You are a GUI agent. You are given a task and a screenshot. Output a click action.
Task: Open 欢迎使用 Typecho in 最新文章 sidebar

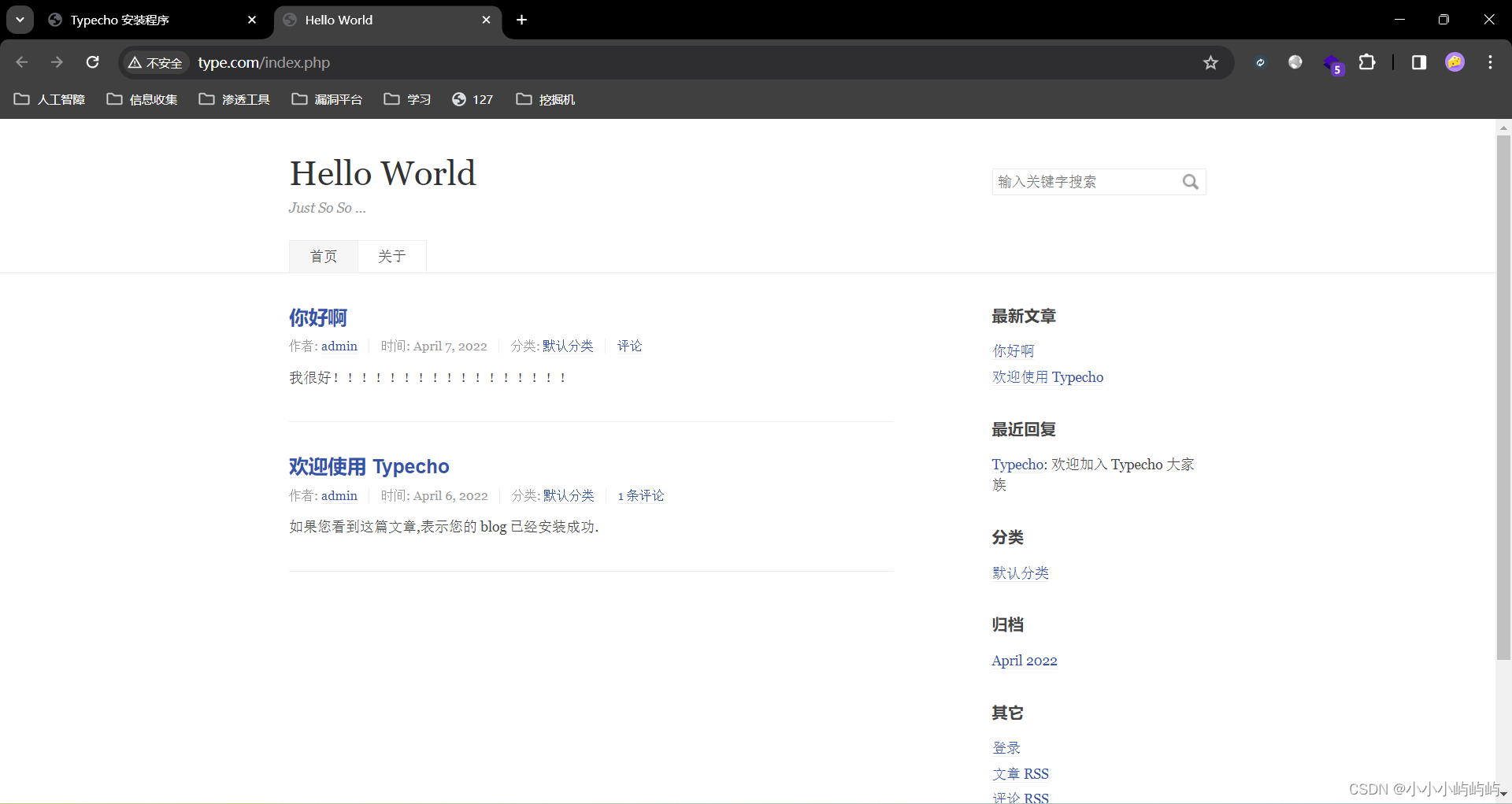click(x=1048, y=377)
